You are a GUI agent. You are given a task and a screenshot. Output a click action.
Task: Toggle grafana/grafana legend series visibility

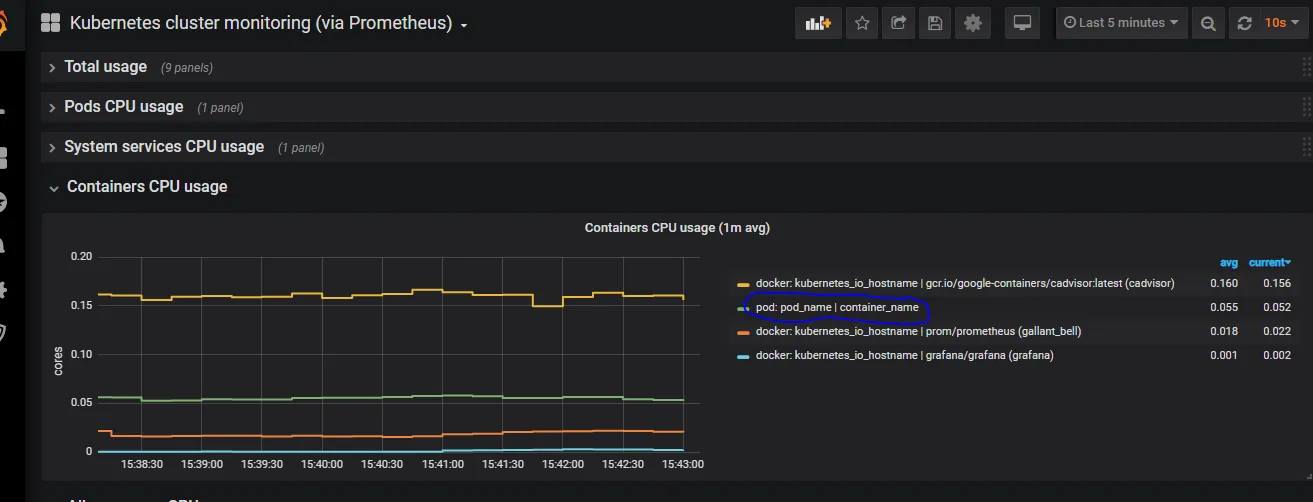(904, 355)
